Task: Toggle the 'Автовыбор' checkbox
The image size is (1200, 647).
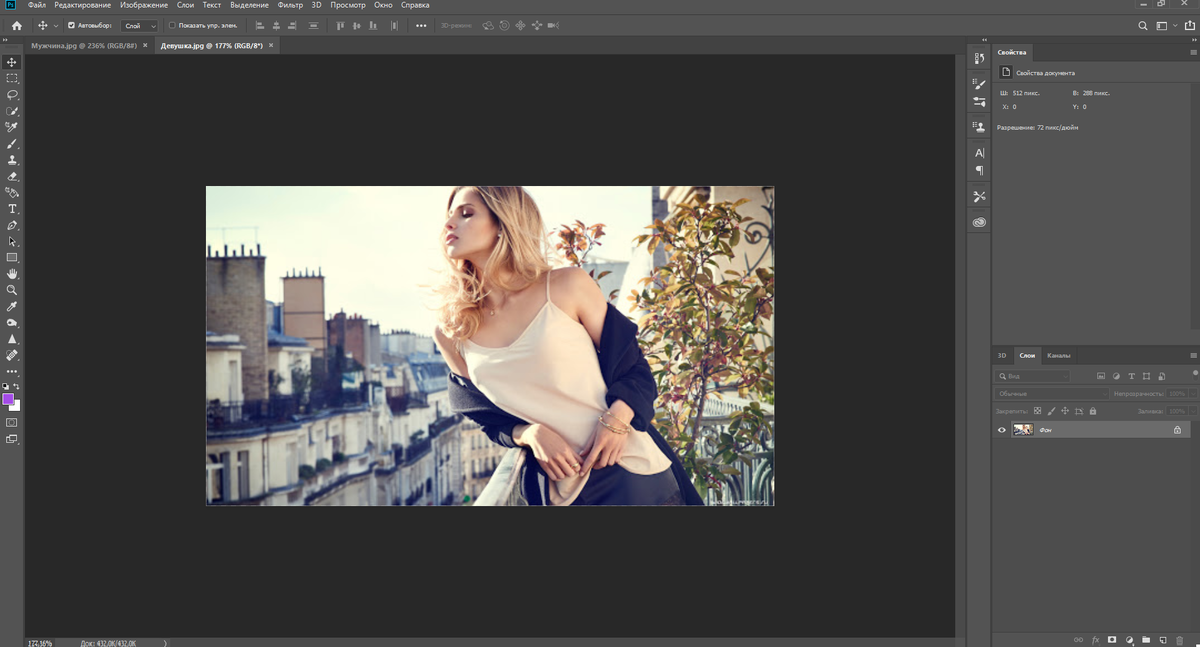Action: (71, 25)
